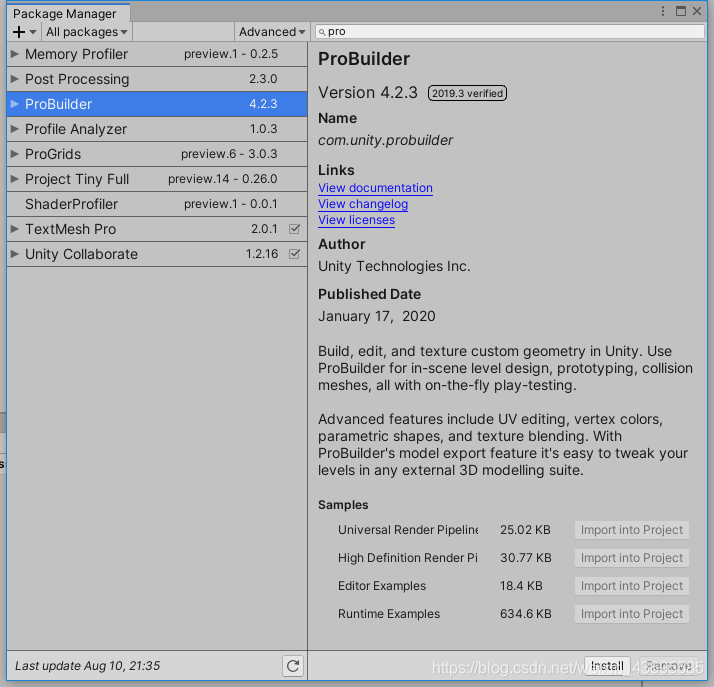
Task: Expand Project Tiny Full versions arrow
Action: (15, 179)
